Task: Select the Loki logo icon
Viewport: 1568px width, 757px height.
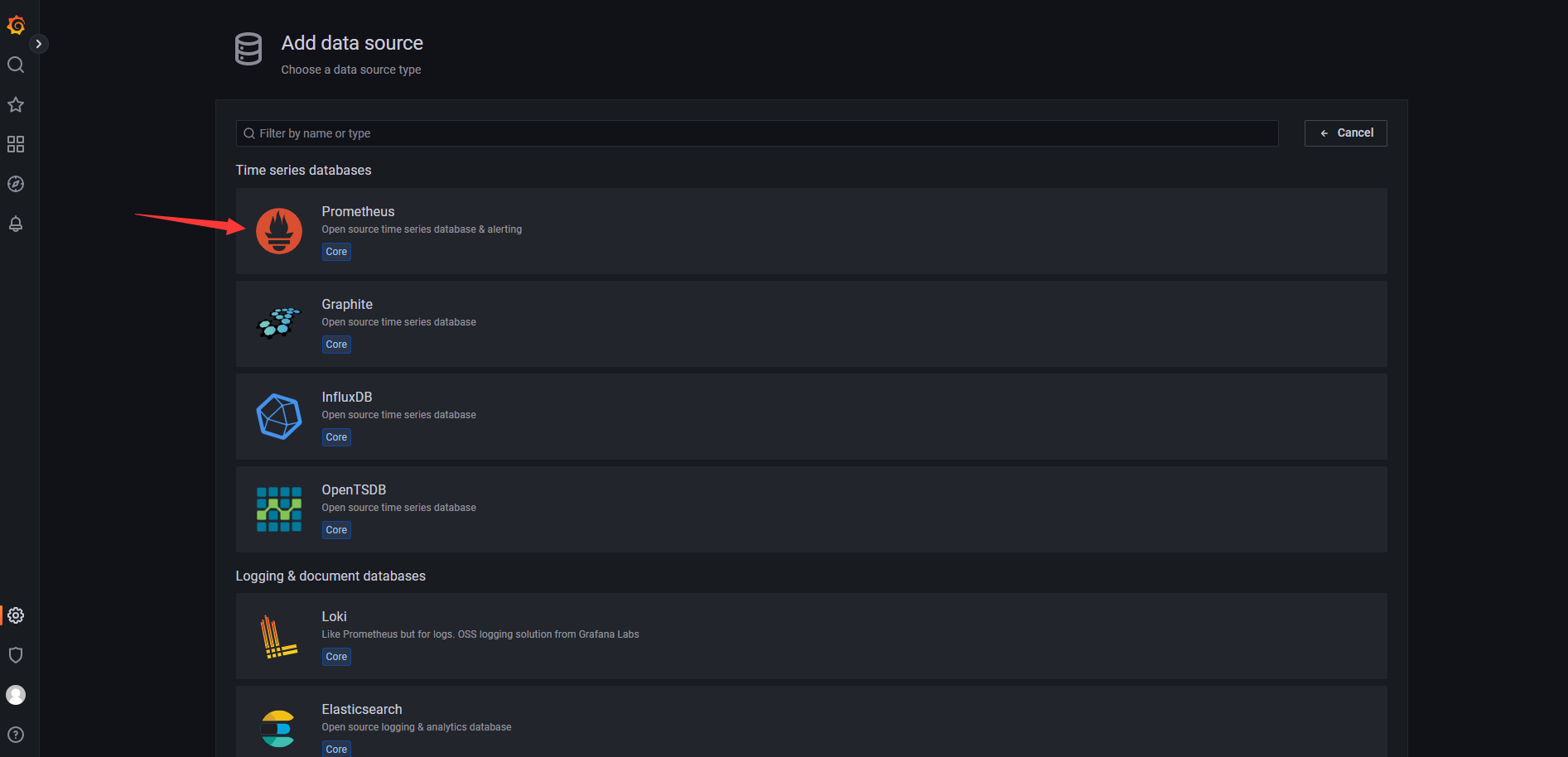Action: click(277, 636)
